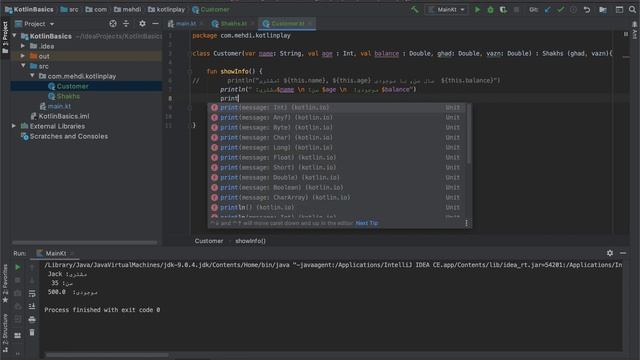Toggle the 1: Project tool window stripe
640x360 pixels.
pos(5,37)
